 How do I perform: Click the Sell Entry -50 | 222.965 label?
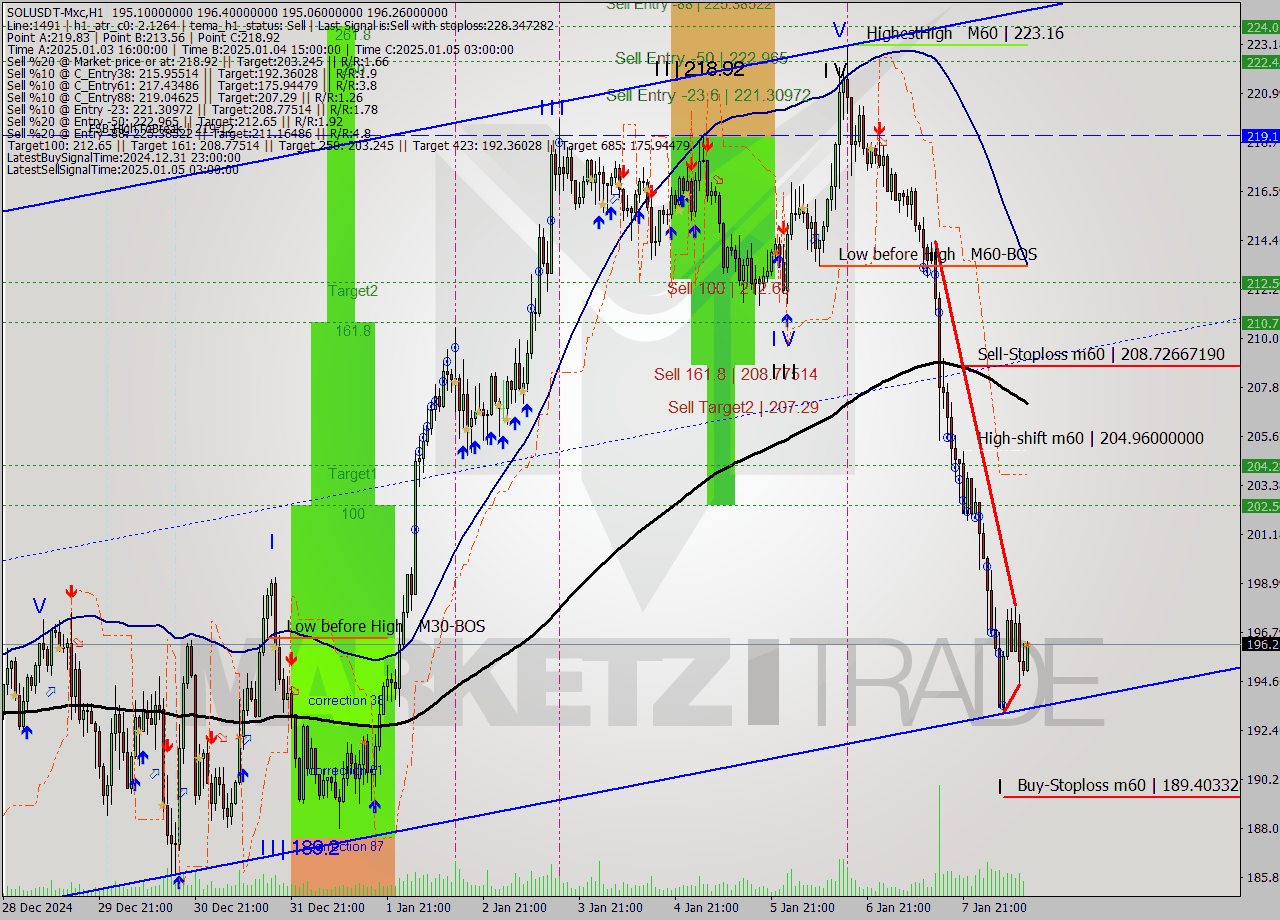click(701, 58)
